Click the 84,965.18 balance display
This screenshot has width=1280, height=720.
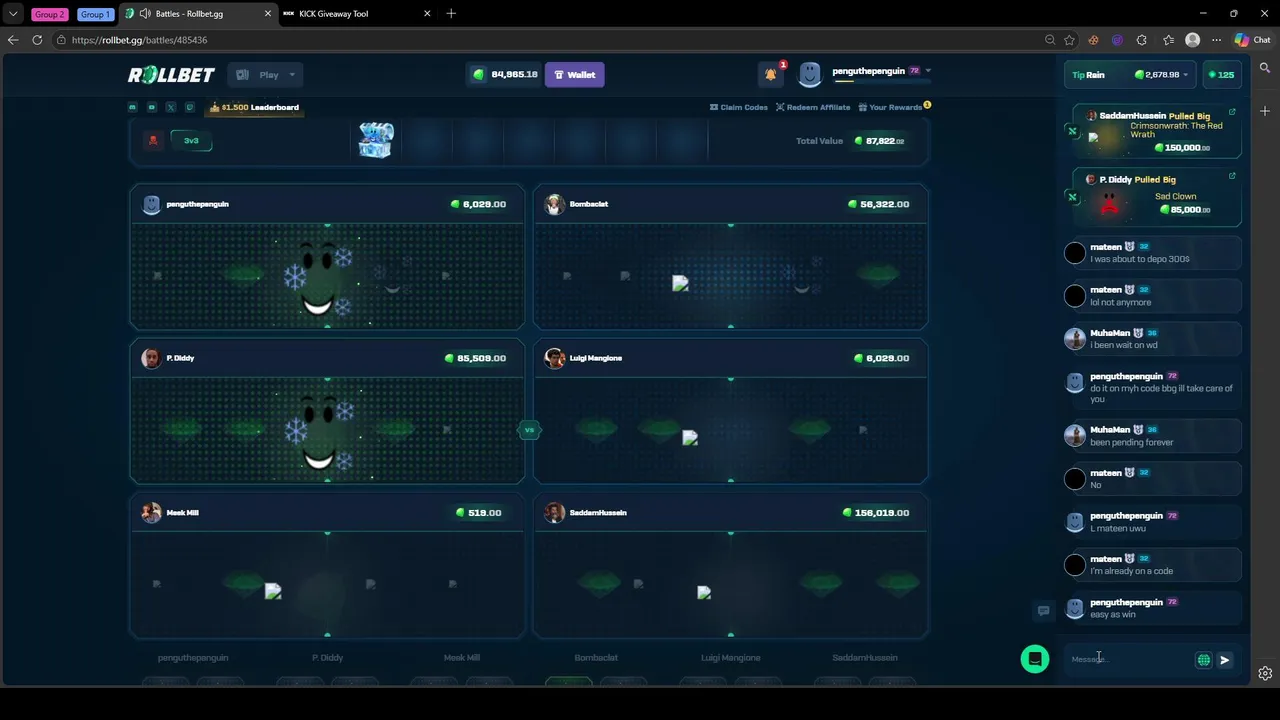[x=505, y=75]
